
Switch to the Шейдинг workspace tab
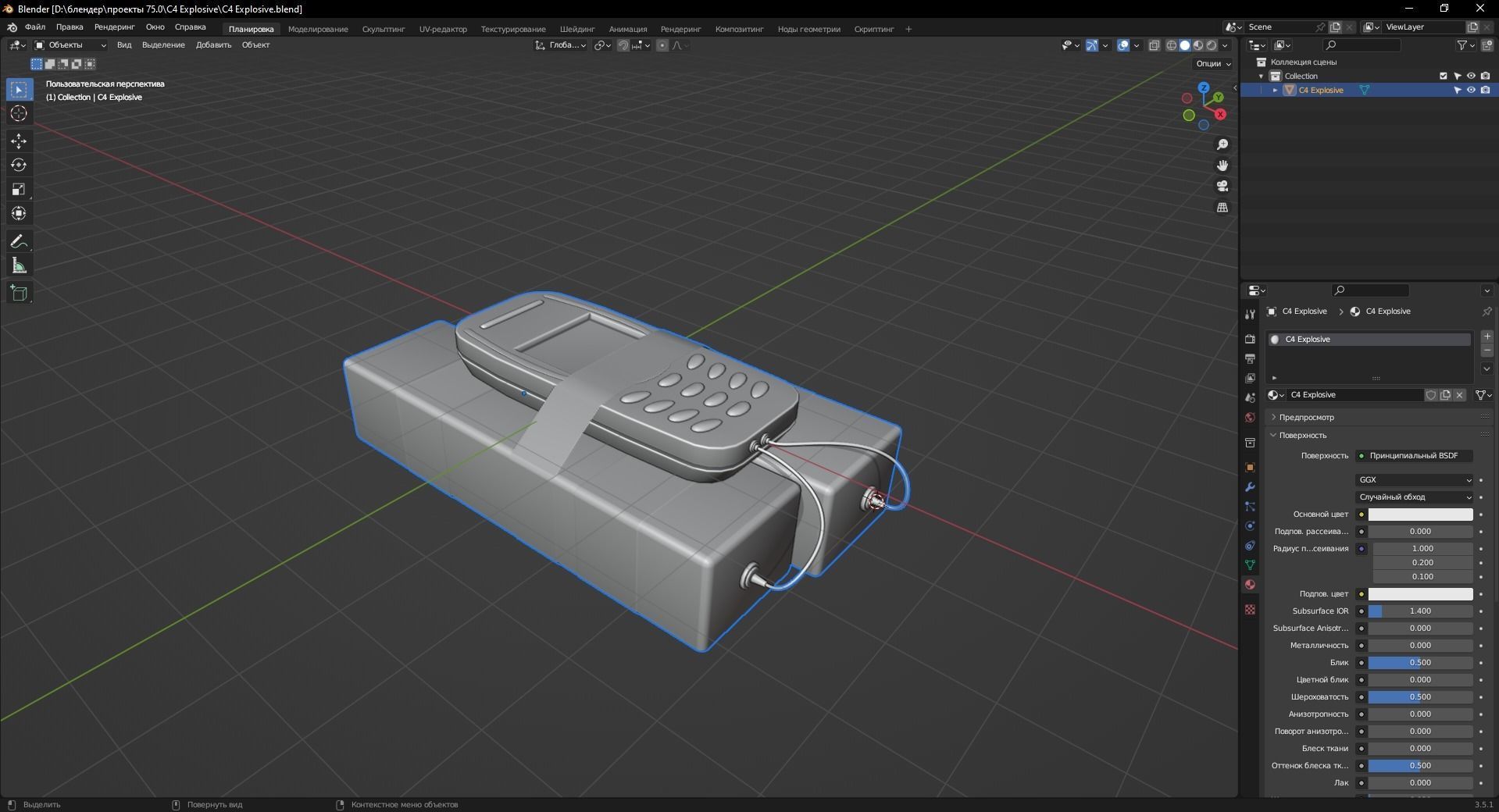pyautogui.click(x=577, y=29)
